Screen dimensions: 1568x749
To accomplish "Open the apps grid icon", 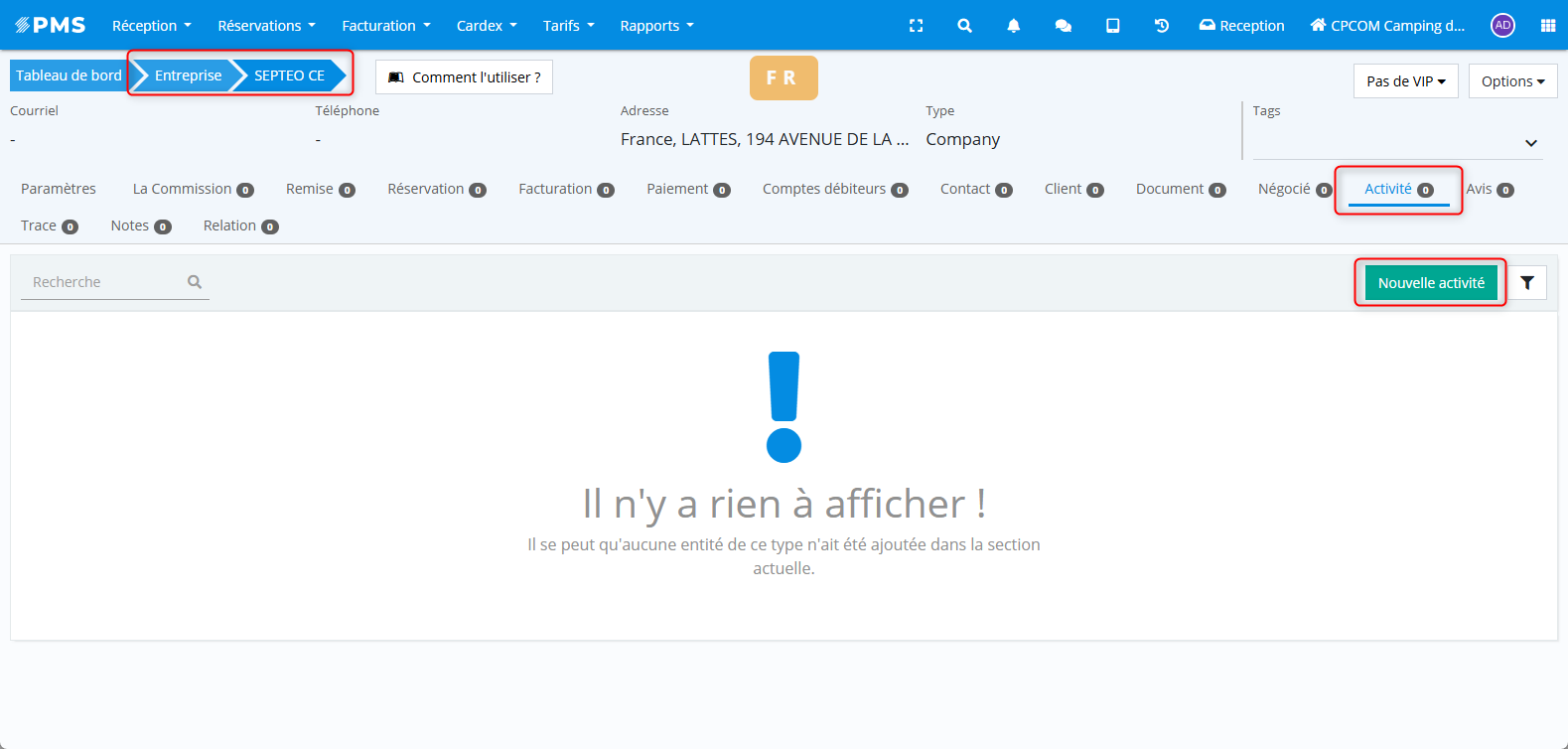I will [x=1547, y=26].
